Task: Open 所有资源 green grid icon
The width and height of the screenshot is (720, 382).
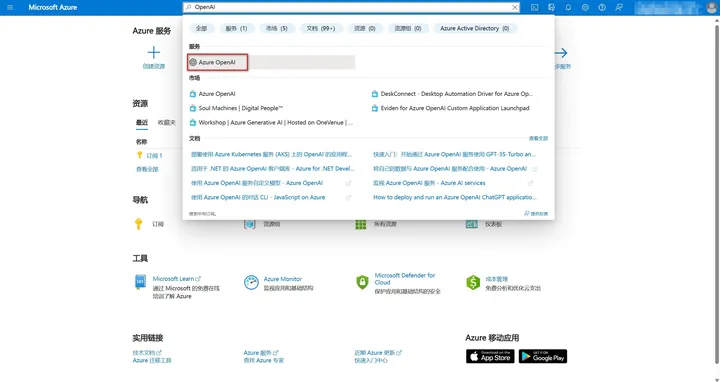Action: [x=360, y=224]
